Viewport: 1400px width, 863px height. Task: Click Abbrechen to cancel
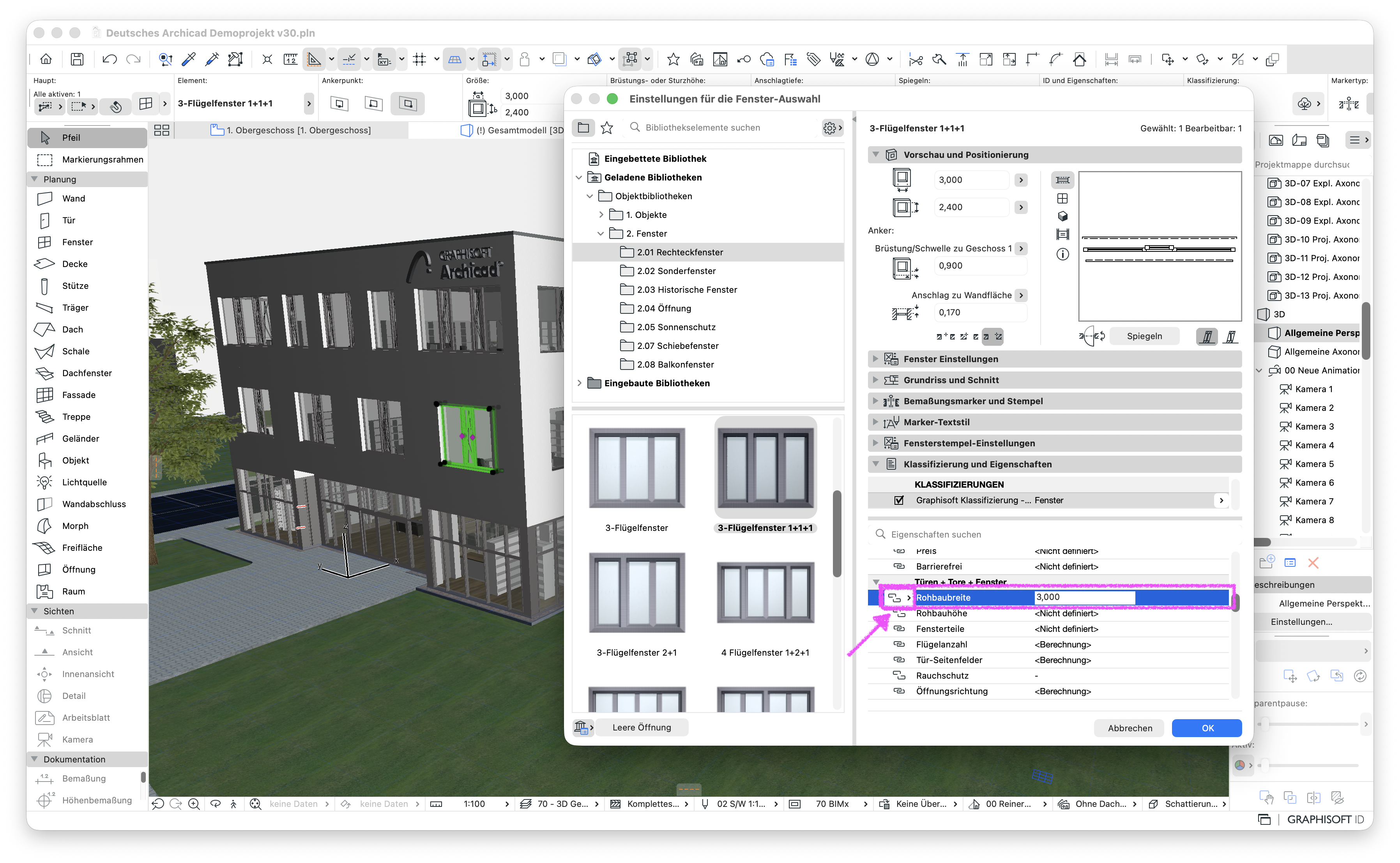click(1129, 728)
